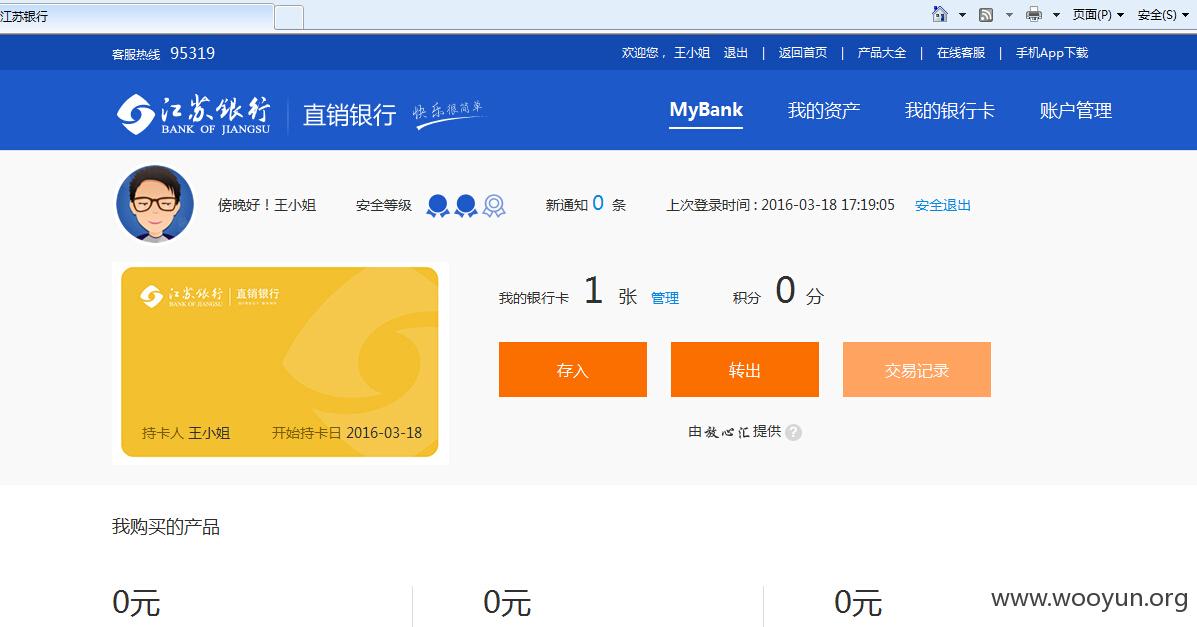Open the 安全(S) menu
This screenshot has height=627, width=1197.
[1163, 15]
